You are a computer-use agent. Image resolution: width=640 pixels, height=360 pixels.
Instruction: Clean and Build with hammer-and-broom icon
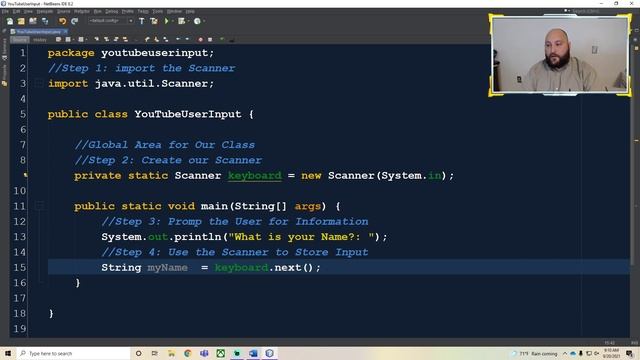coord(154,21)
